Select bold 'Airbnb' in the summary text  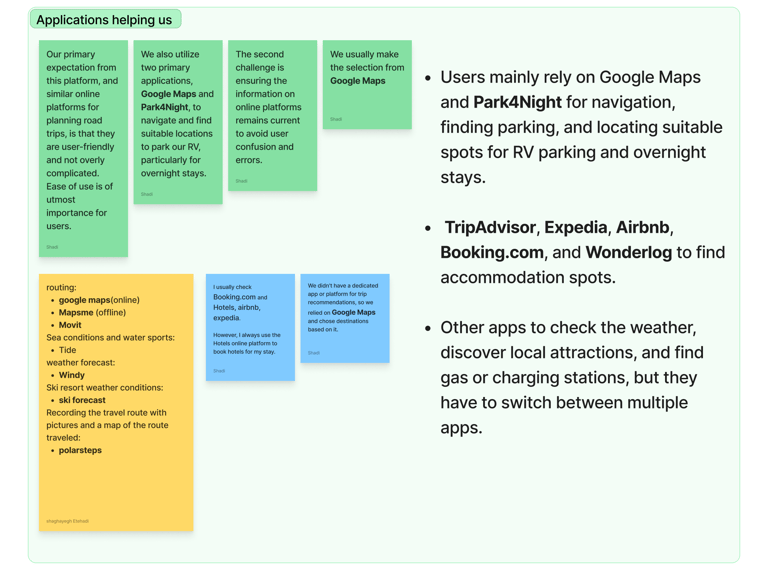pyautogui.click(x=642, y=227)
